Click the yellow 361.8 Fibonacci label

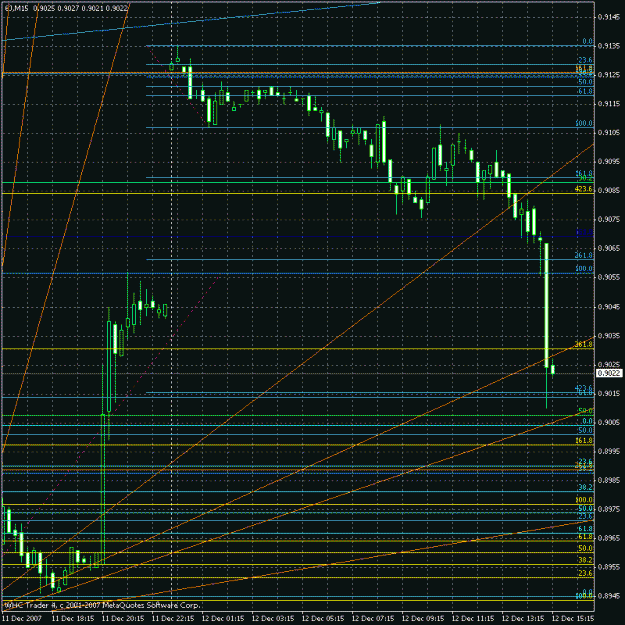584,344
